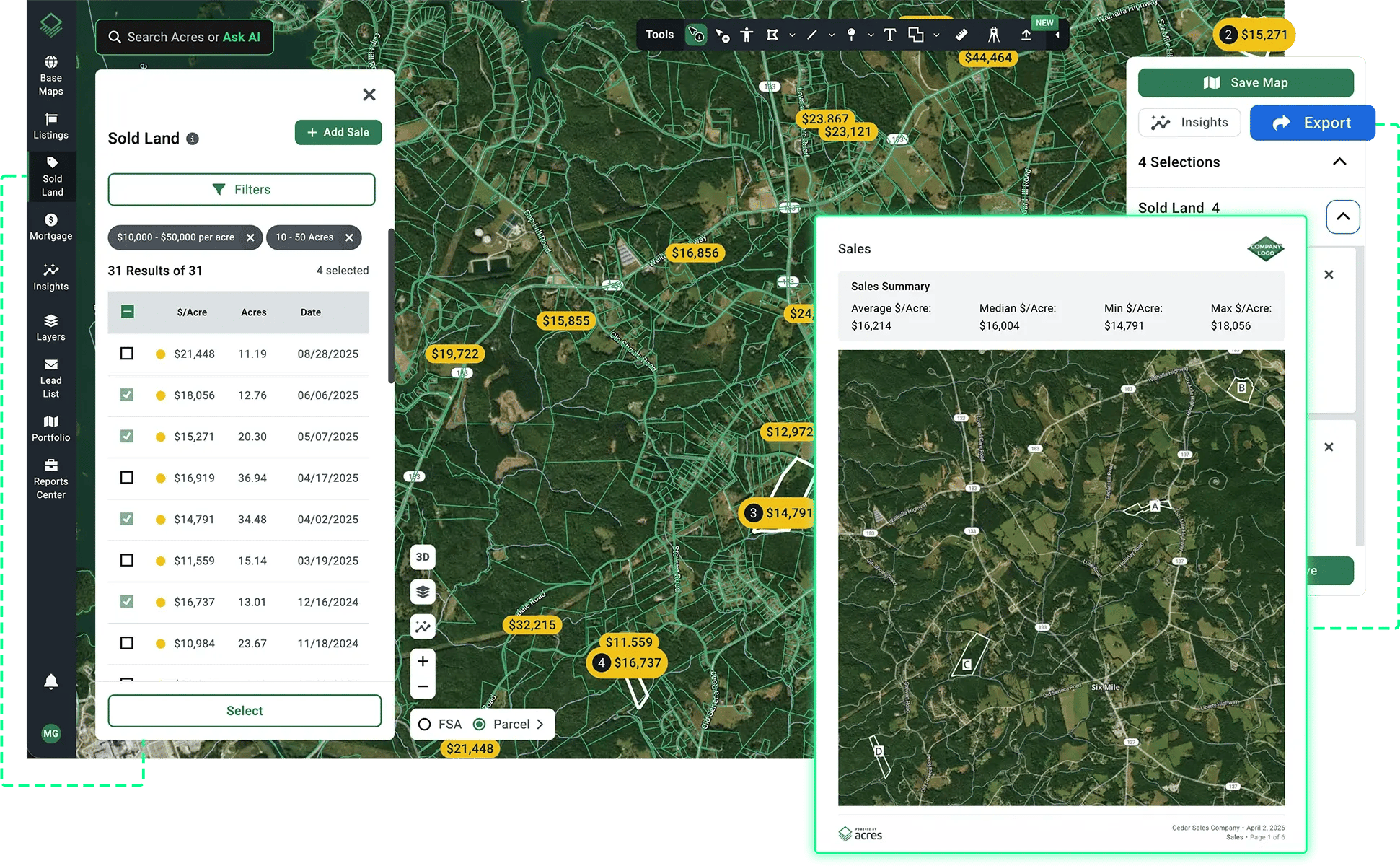Open the survey tripod tool

point(994,35)
